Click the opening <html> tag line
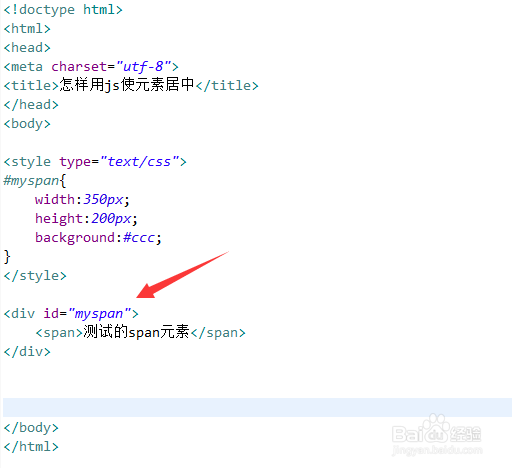Viewport: 512px width, 468px height. [x=27, y=29]
